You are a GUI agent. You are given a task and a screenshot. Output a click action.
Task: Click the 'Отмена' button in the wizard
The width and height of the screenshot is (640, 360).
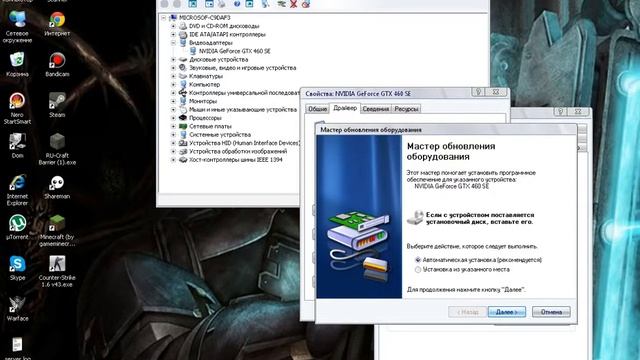[x=551, y=312]
